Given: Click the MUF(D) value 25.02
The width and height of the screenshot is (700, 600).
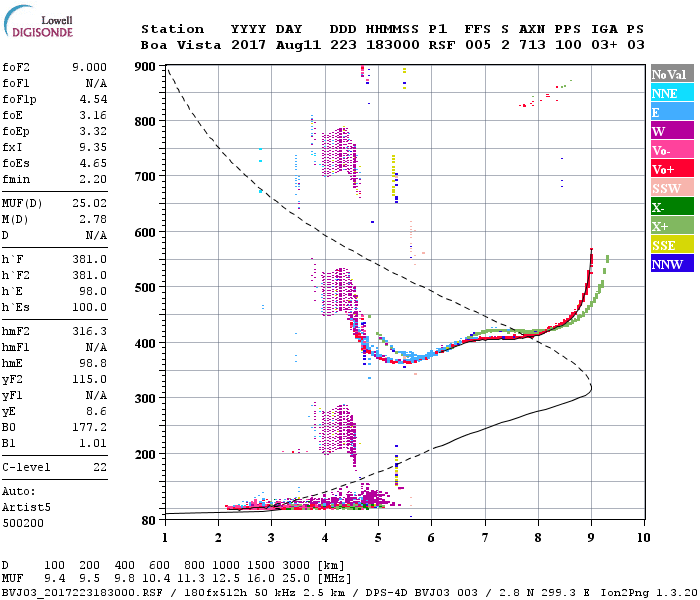Looking at the screenshot, I should pos(89,204).
